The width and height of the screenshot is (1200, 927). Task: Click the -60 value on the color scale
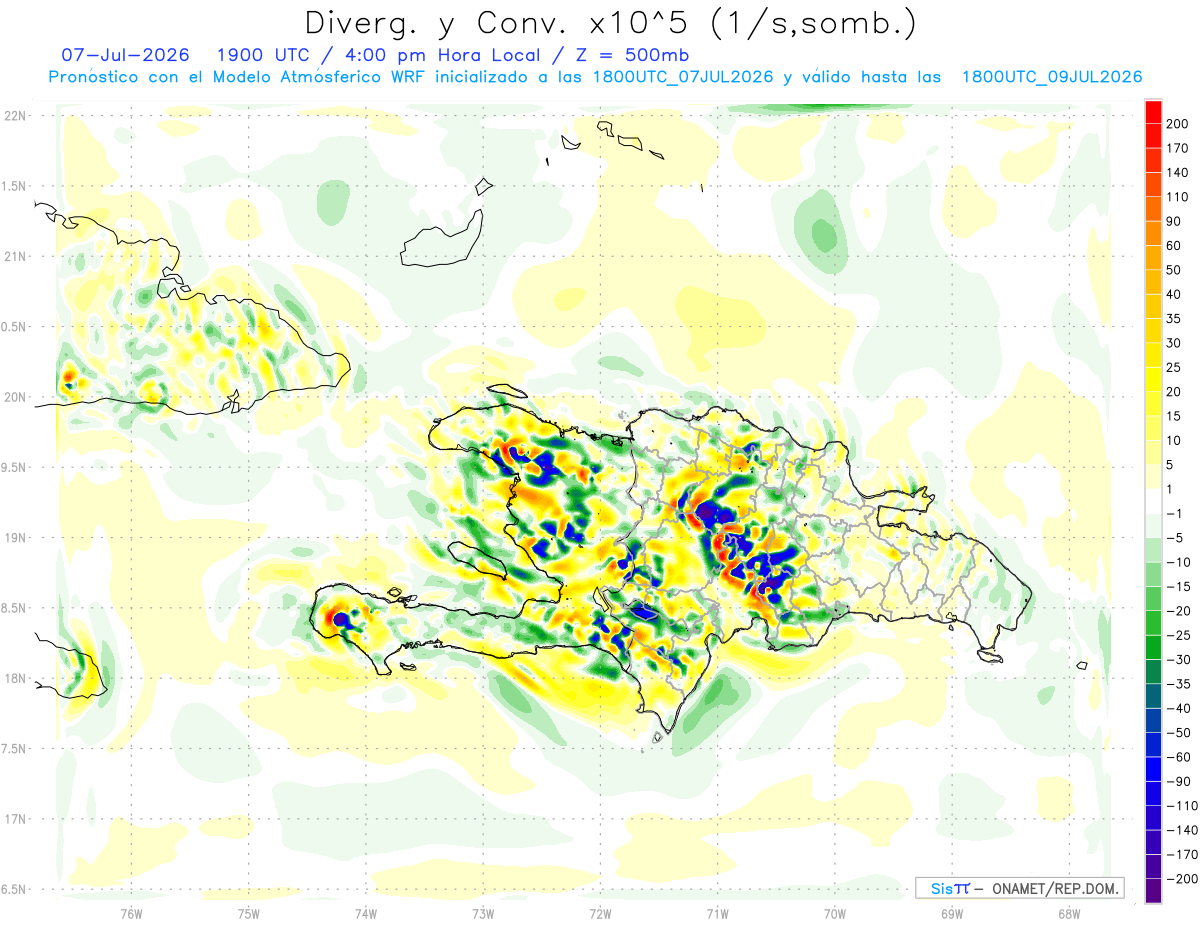point(1180,757)
